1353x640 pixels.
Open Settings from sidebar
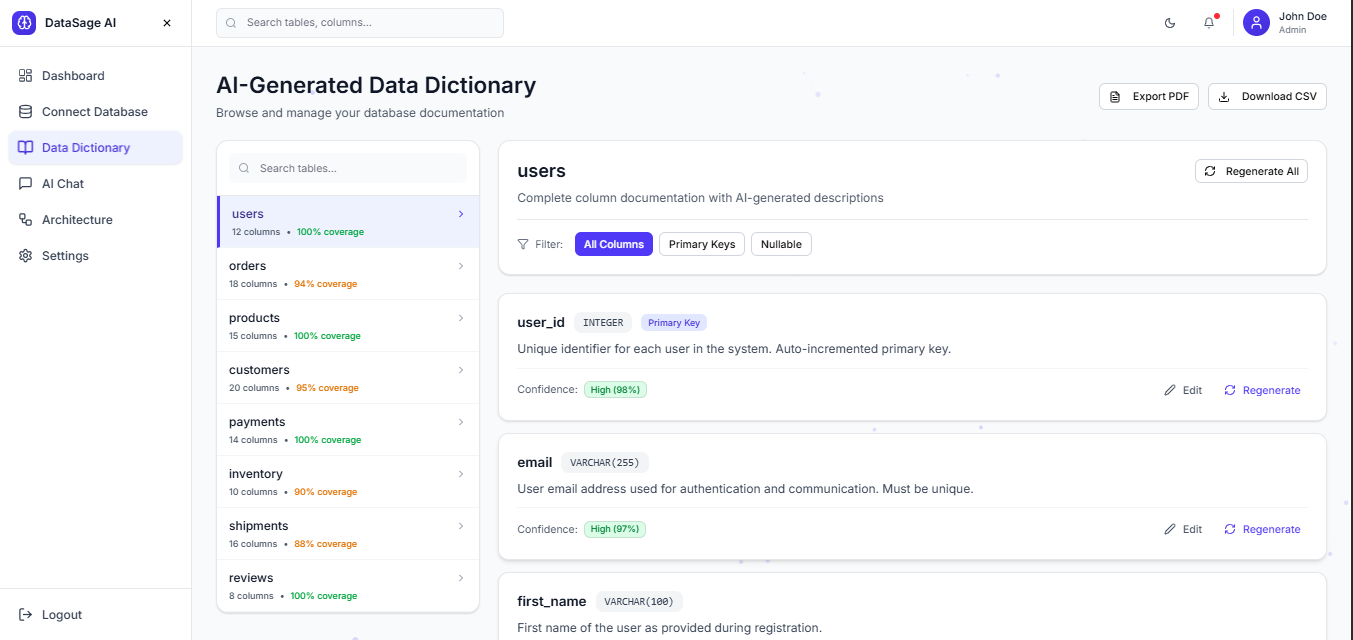[95, 256]
